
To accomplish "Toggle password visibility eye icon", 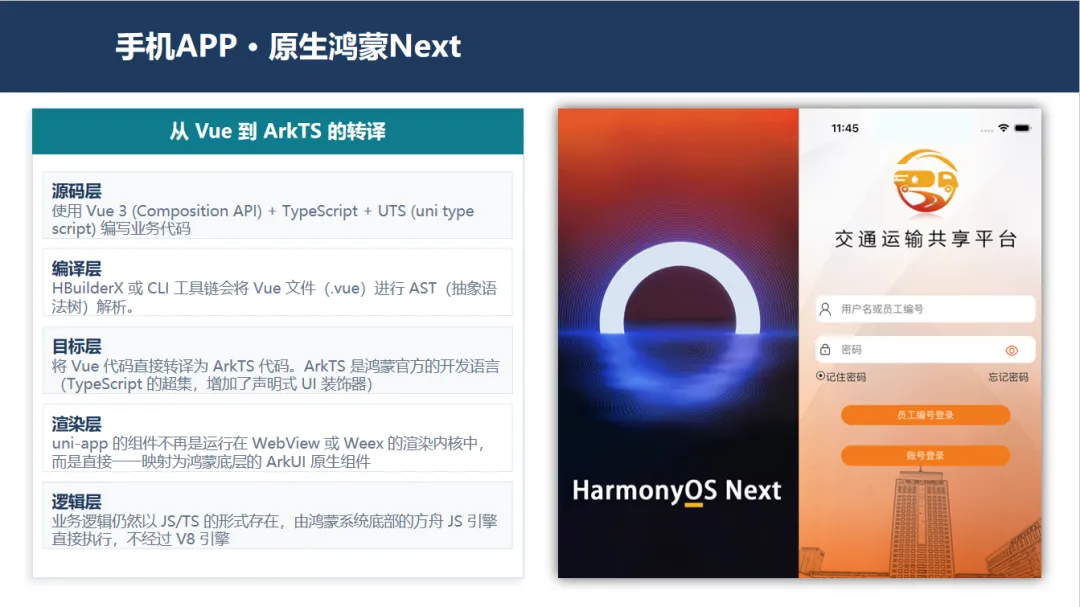I will click(x=1012, y=350).
